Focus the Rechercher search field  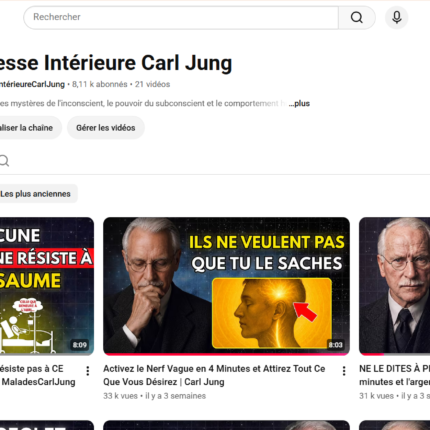coord(181,17)
